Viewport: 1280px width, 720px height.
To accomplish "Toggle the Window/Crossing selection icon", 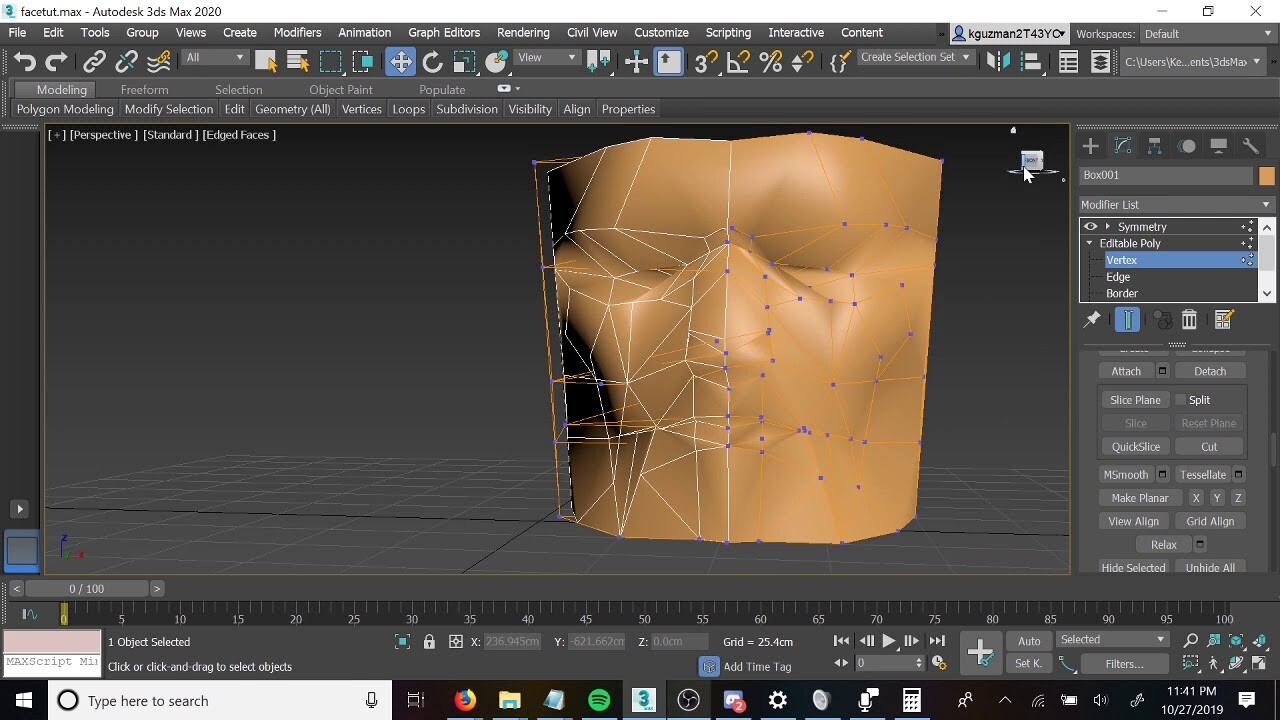I will 363,62.
